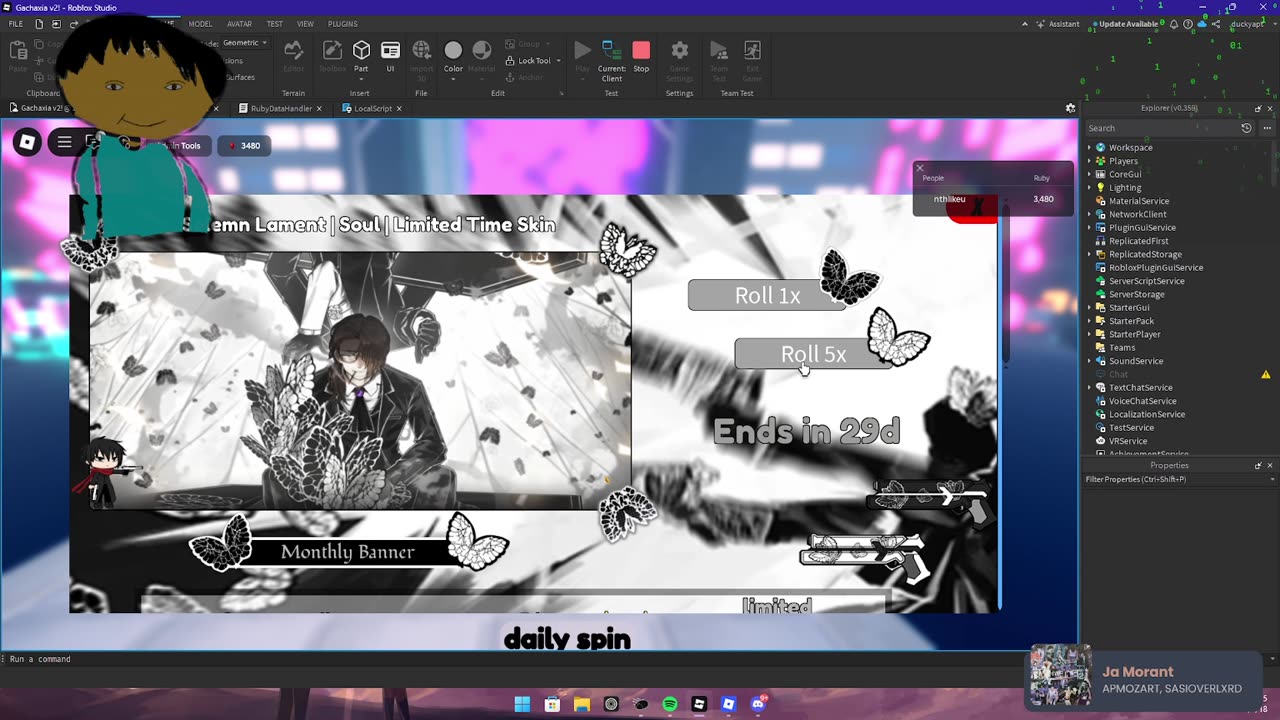Select Teams in Explorer
The image size is (1280, 720).
tap(1121, 348)
